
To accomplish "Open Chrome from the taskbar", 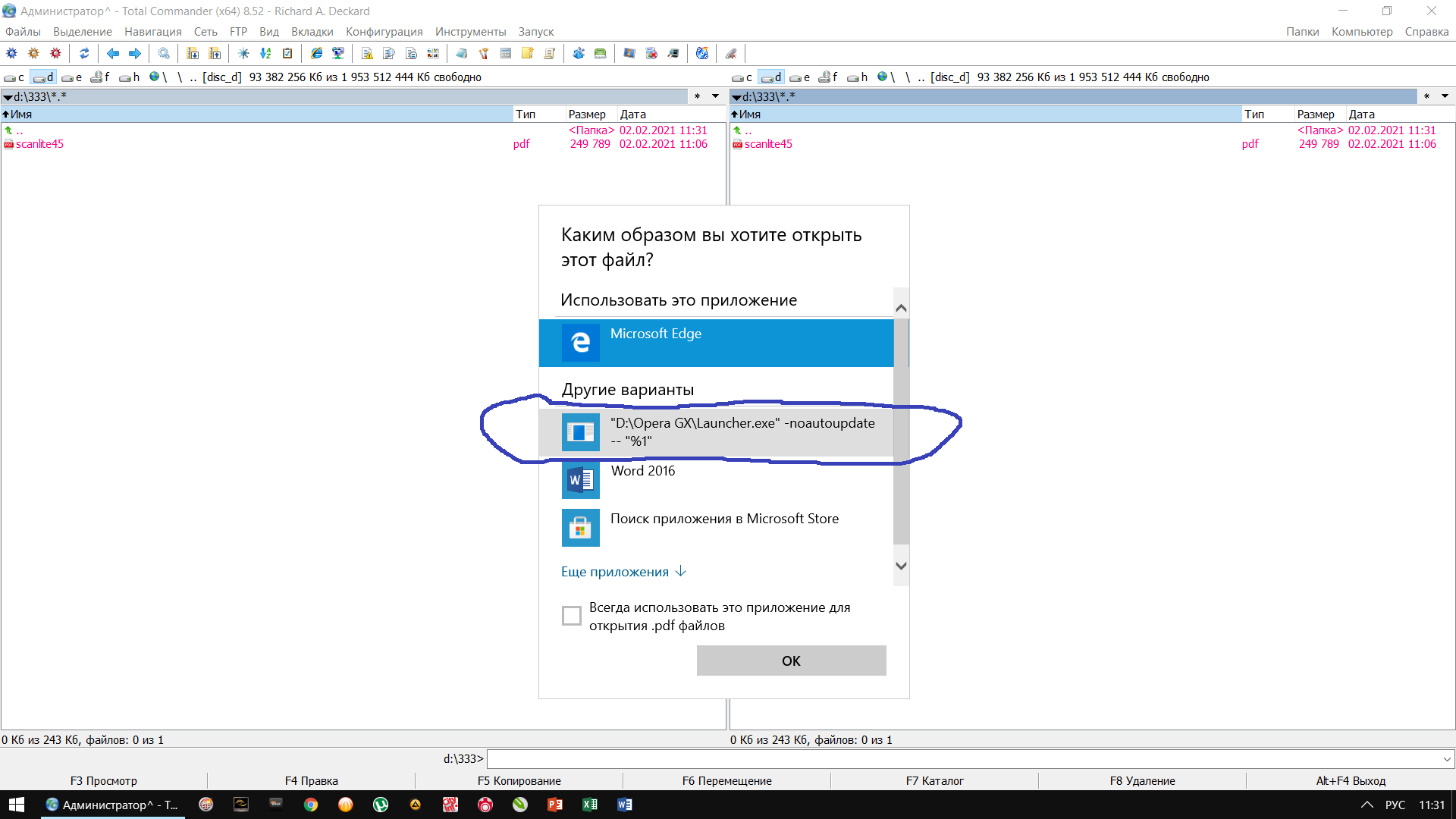I will (311, 805).
